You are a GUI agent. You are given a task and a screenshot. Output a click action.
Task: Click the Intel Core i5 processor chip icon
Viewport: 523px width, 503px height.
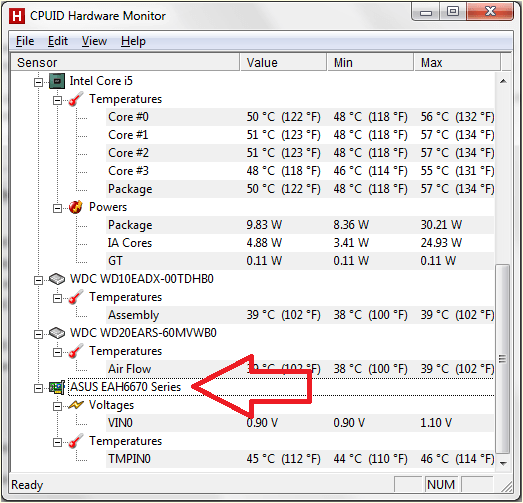pyautogui.click(x=57, y=81)
